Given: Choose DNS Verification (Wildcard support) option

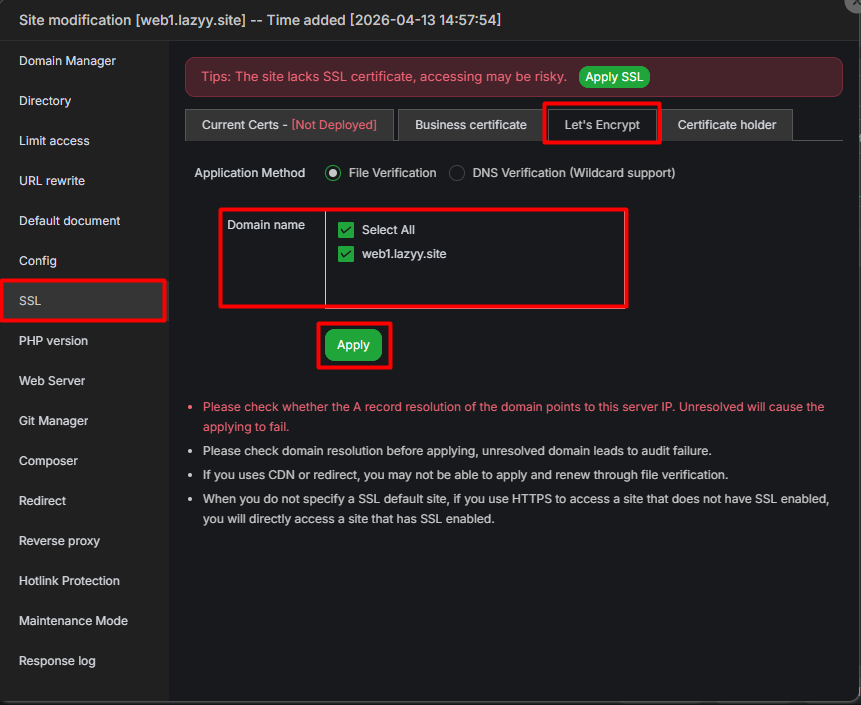Looking at the screenshot, I should point(457,173).
